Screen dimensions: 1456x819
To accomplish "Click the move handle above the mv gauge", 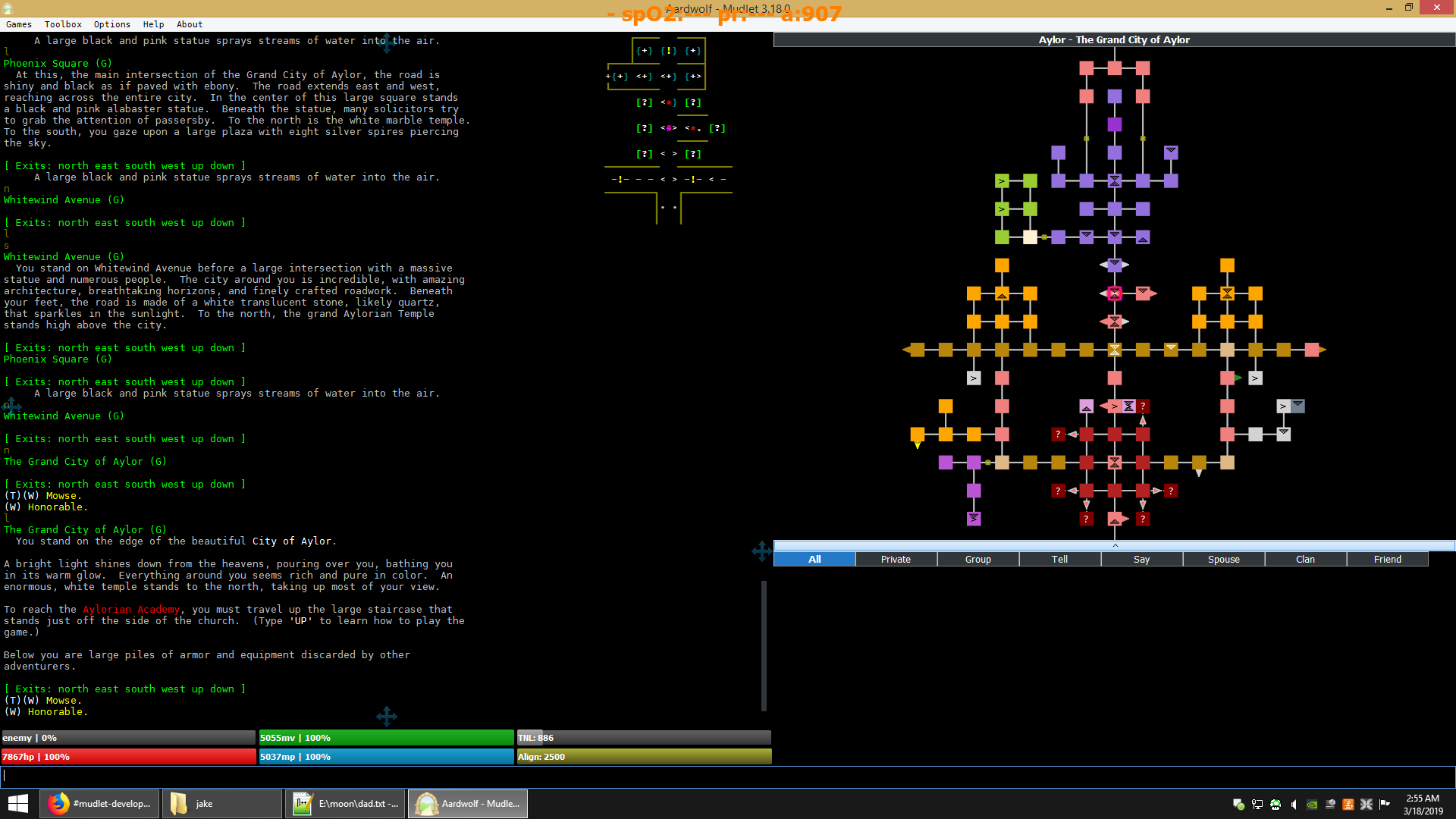I will [387, 717].
